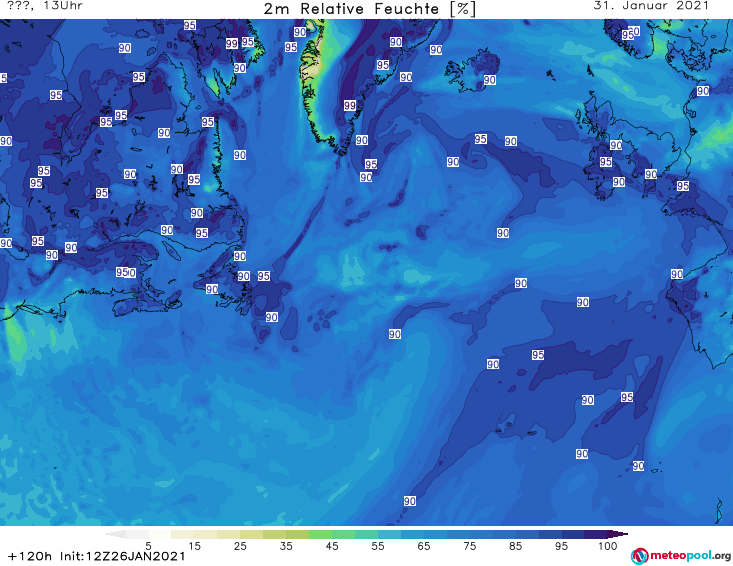
Task: Click the legend value '35'
Action: click(x=286, y=546)
